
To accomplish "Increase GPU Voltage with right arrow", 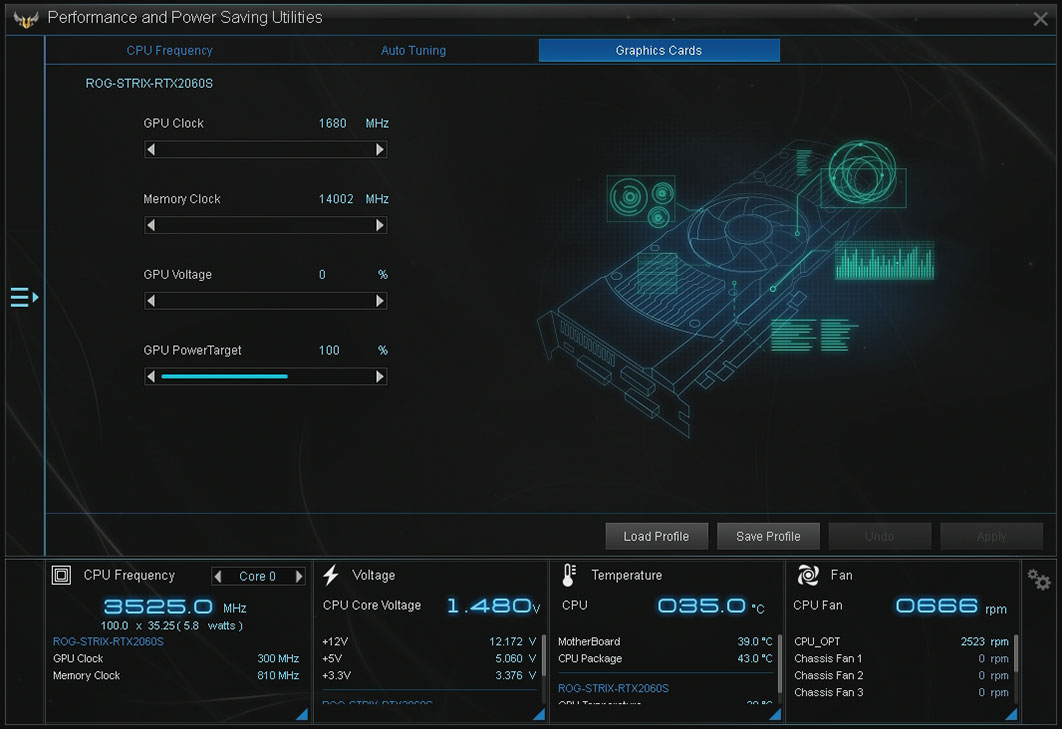I will (380, 301).
